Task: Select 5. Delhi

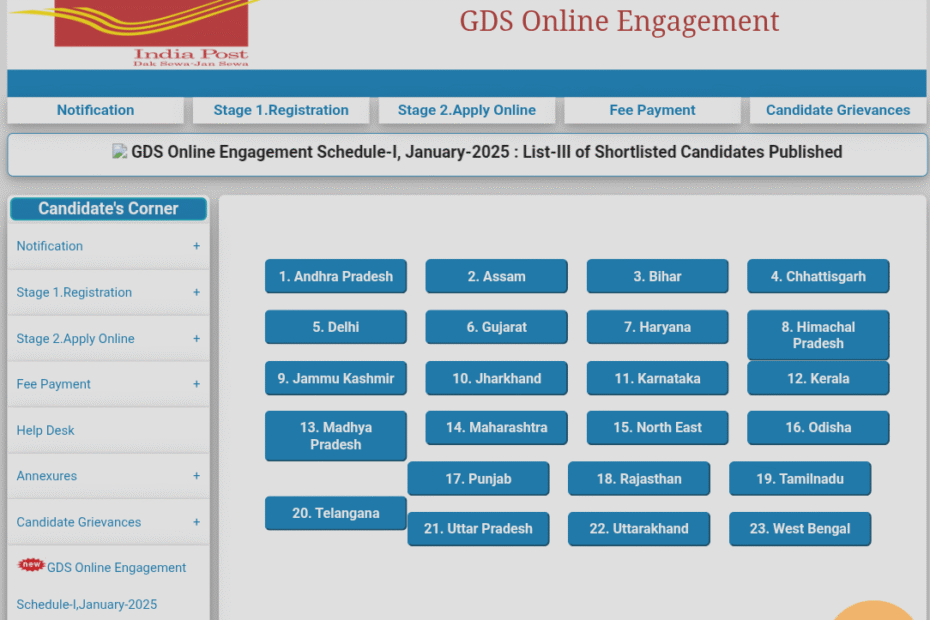Action: [336, 327]
